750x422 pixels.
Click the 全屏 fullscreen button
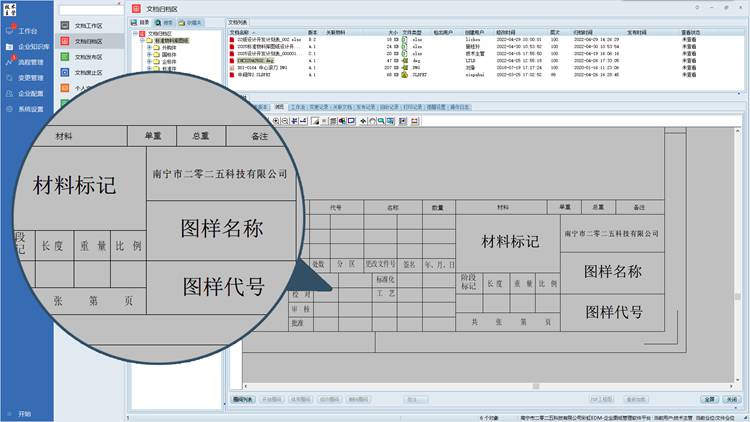(x=708, y=398)
